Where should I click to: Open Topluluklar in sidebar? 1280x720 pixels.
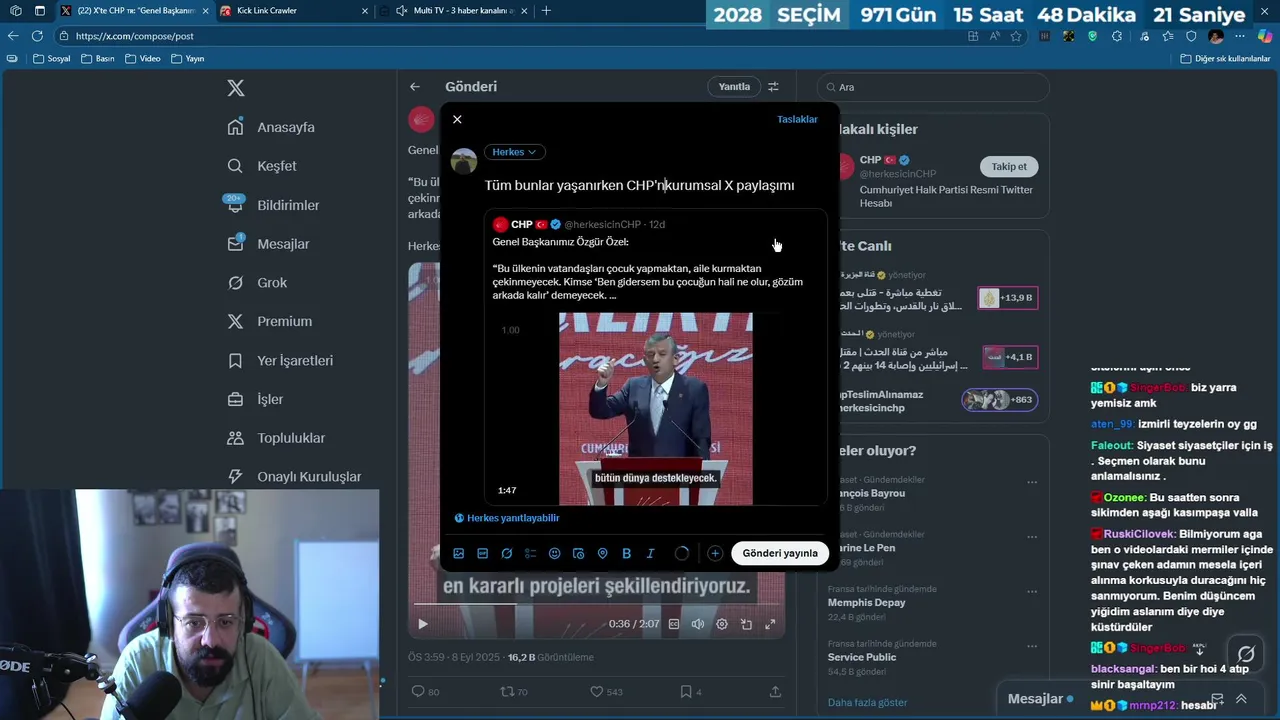pos(277,438)
